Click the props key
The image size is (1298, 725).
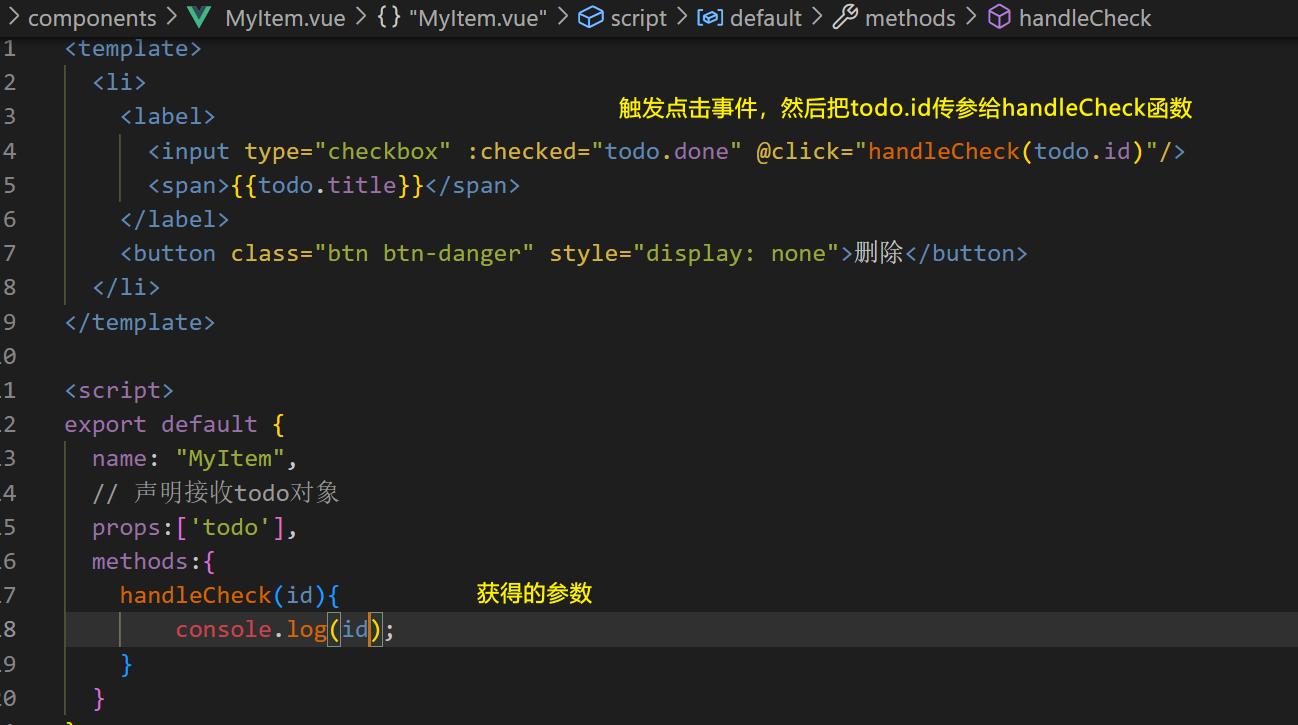(x=126, y=527)
